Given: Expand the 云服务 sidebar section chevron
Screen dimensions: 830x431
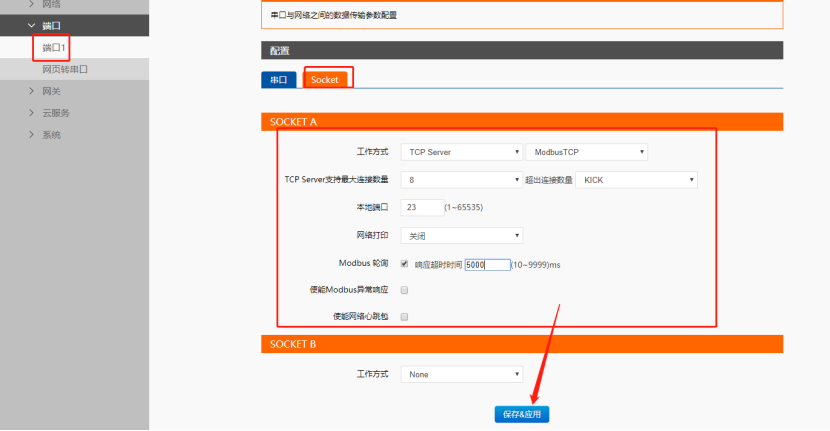Looking at the screenshot, I should (x=32, y=113).
